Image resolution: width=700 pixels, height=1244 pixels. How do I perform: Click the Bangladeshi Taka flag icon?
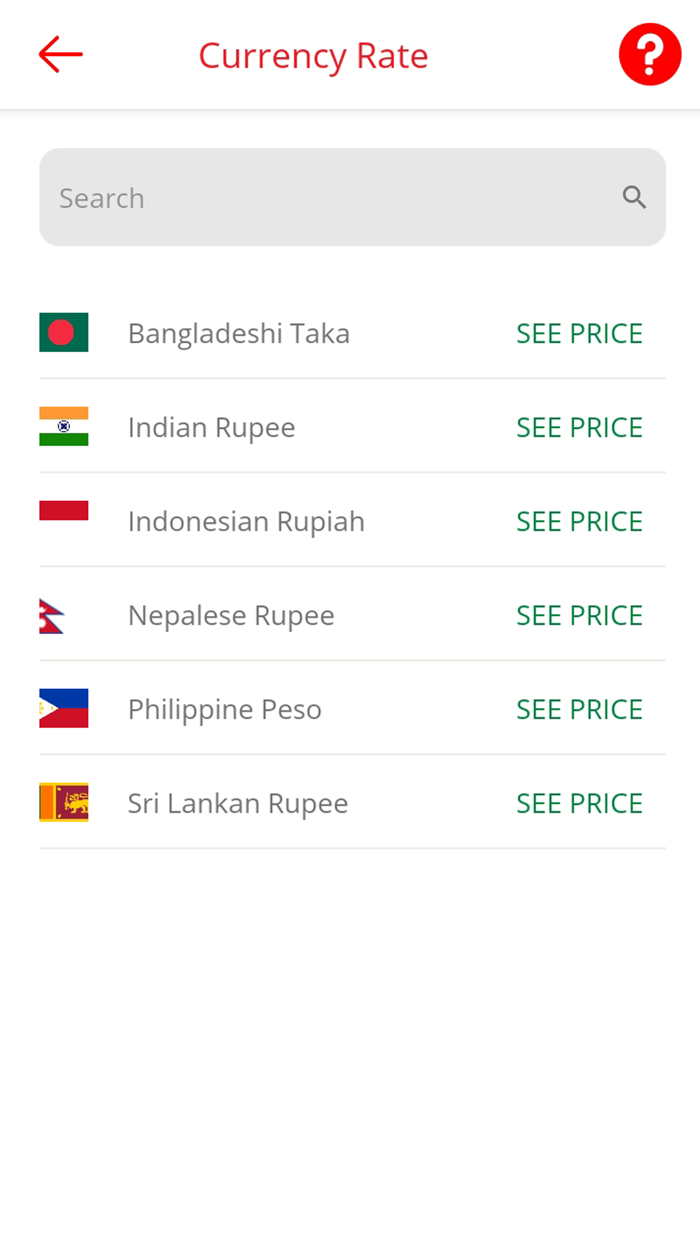pos(63,333)
